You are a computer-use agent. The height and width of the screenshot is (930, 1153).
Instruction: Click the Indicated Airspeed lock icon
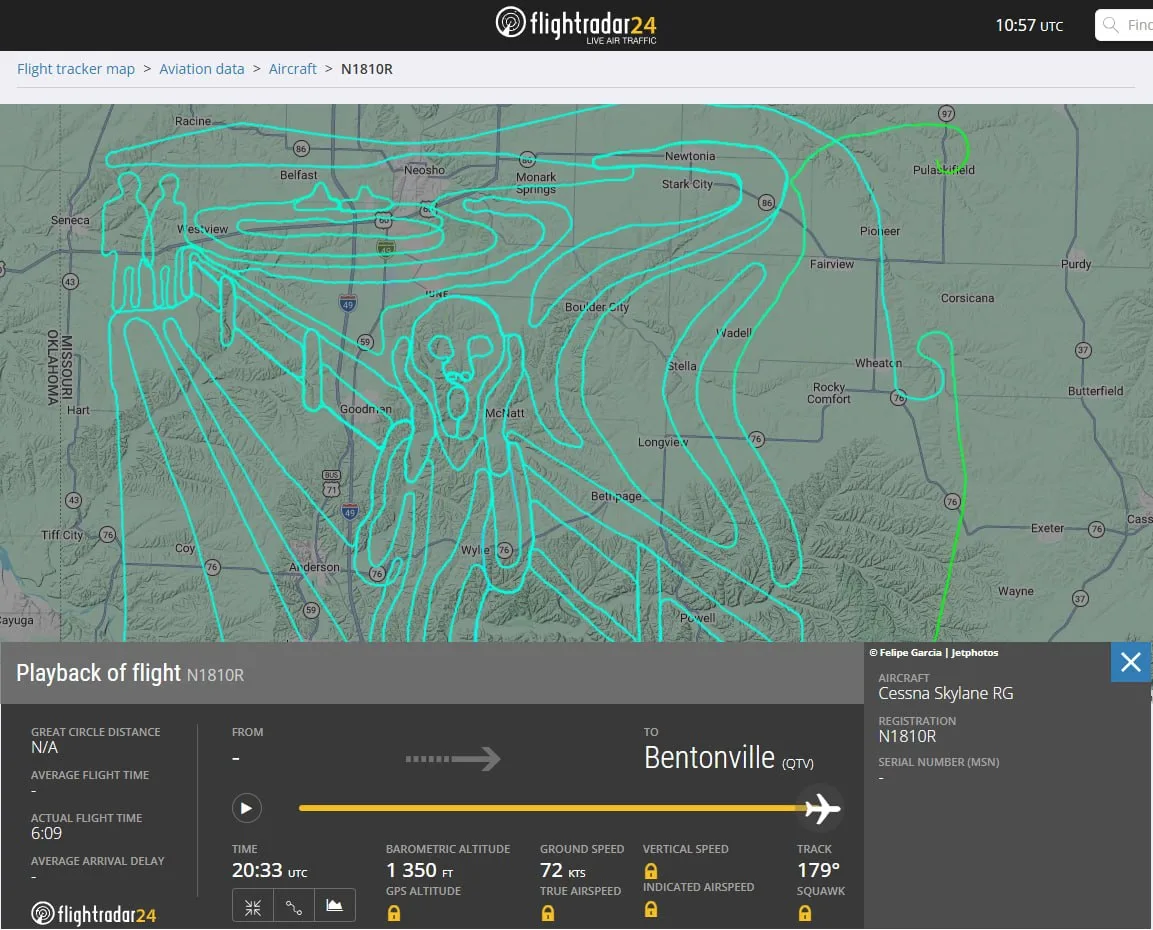pyautogui.click(x=651, y=909)
